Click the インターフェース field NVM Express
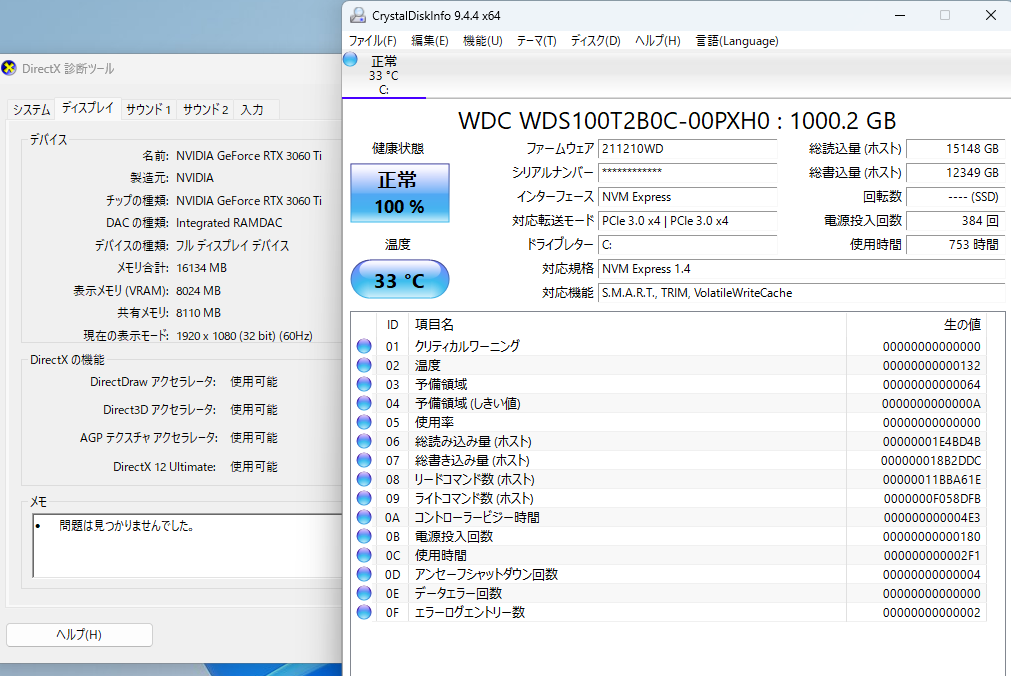This screenshot has width=1011, height=676. (x=687, y=197)
